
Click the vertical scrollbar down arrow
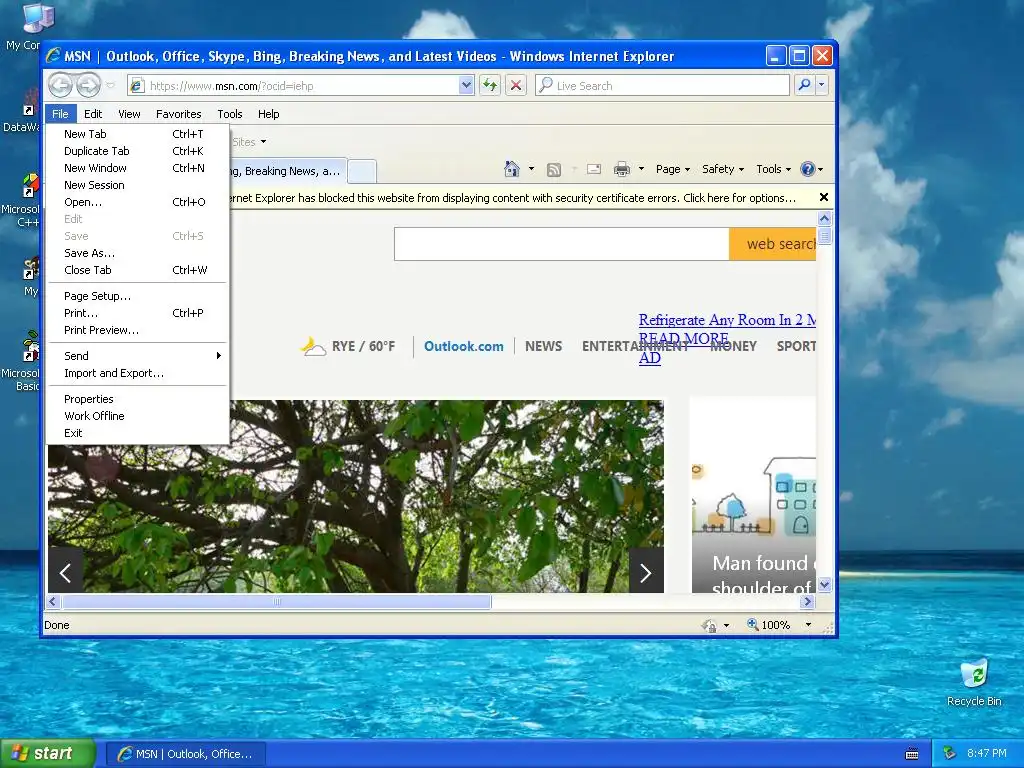[x=824, y=584]
